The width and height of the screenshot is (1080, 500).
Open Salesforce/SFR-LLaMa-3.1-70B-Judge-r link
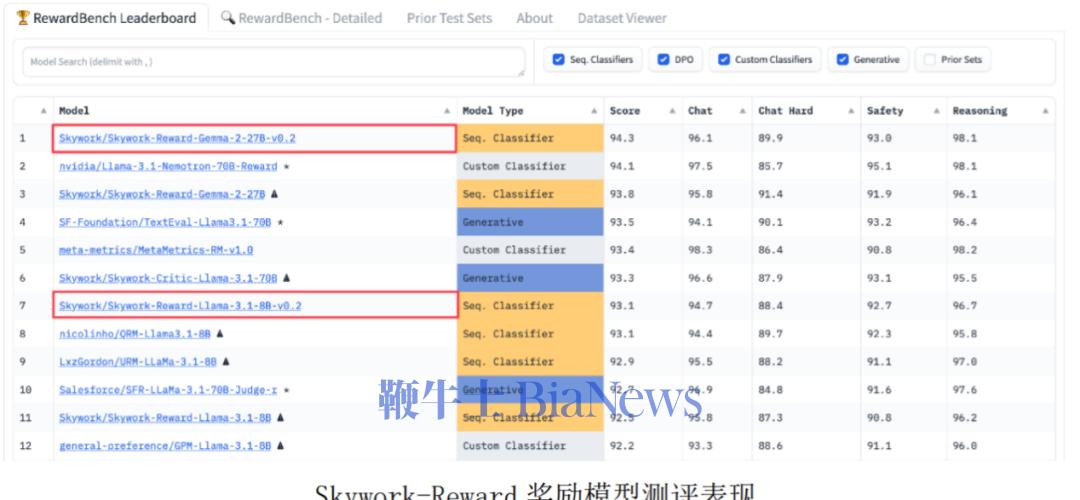click(168, 390)
